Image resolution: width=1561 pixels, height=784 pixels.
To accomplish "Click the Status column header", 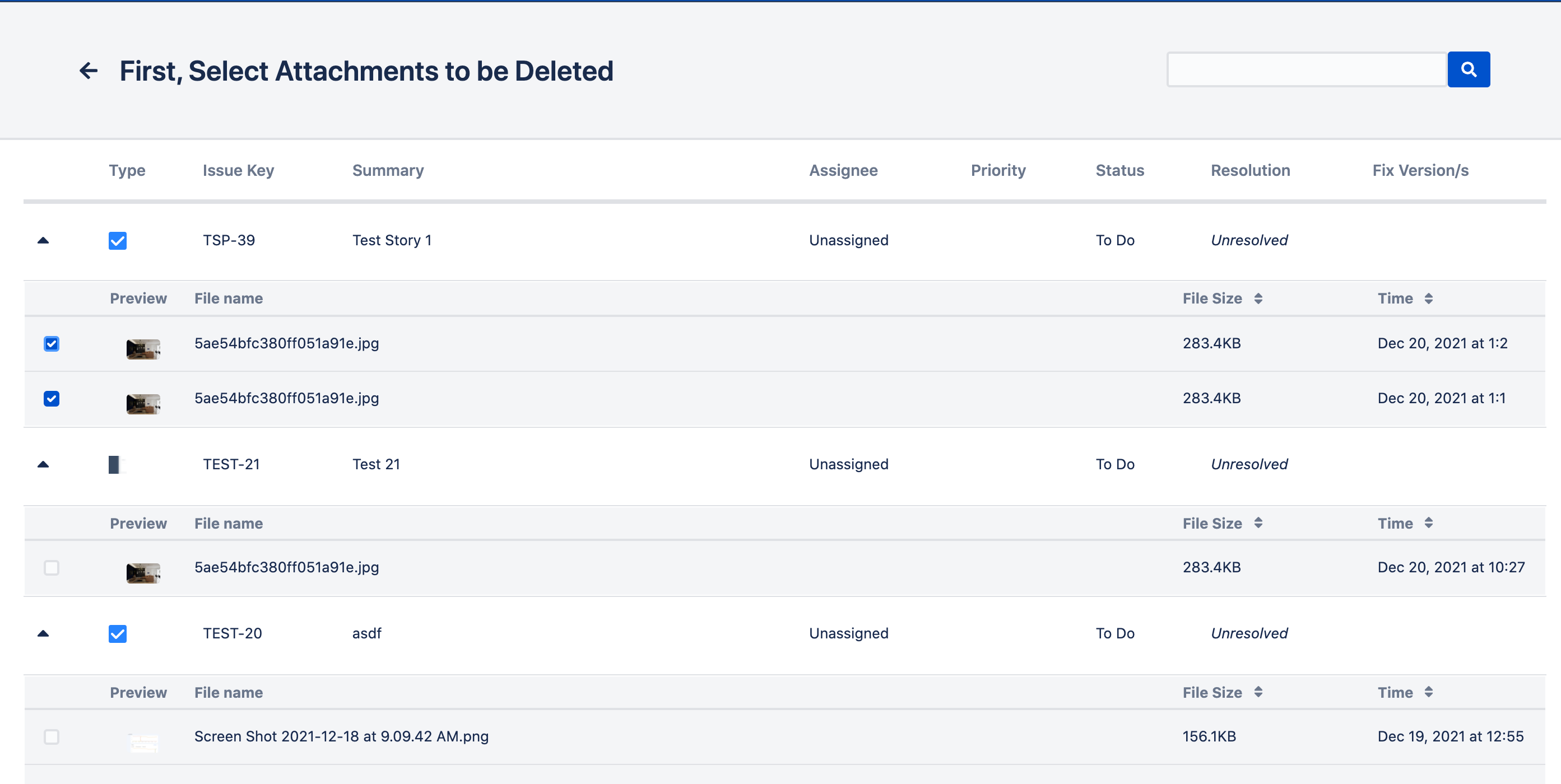I will (1119, 170).
